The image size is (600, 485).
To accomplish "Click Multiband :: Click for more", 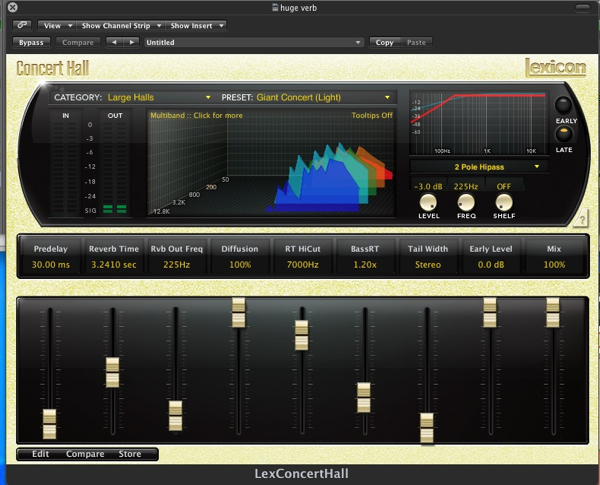I will pyautogui.click(x=196, y=115).
